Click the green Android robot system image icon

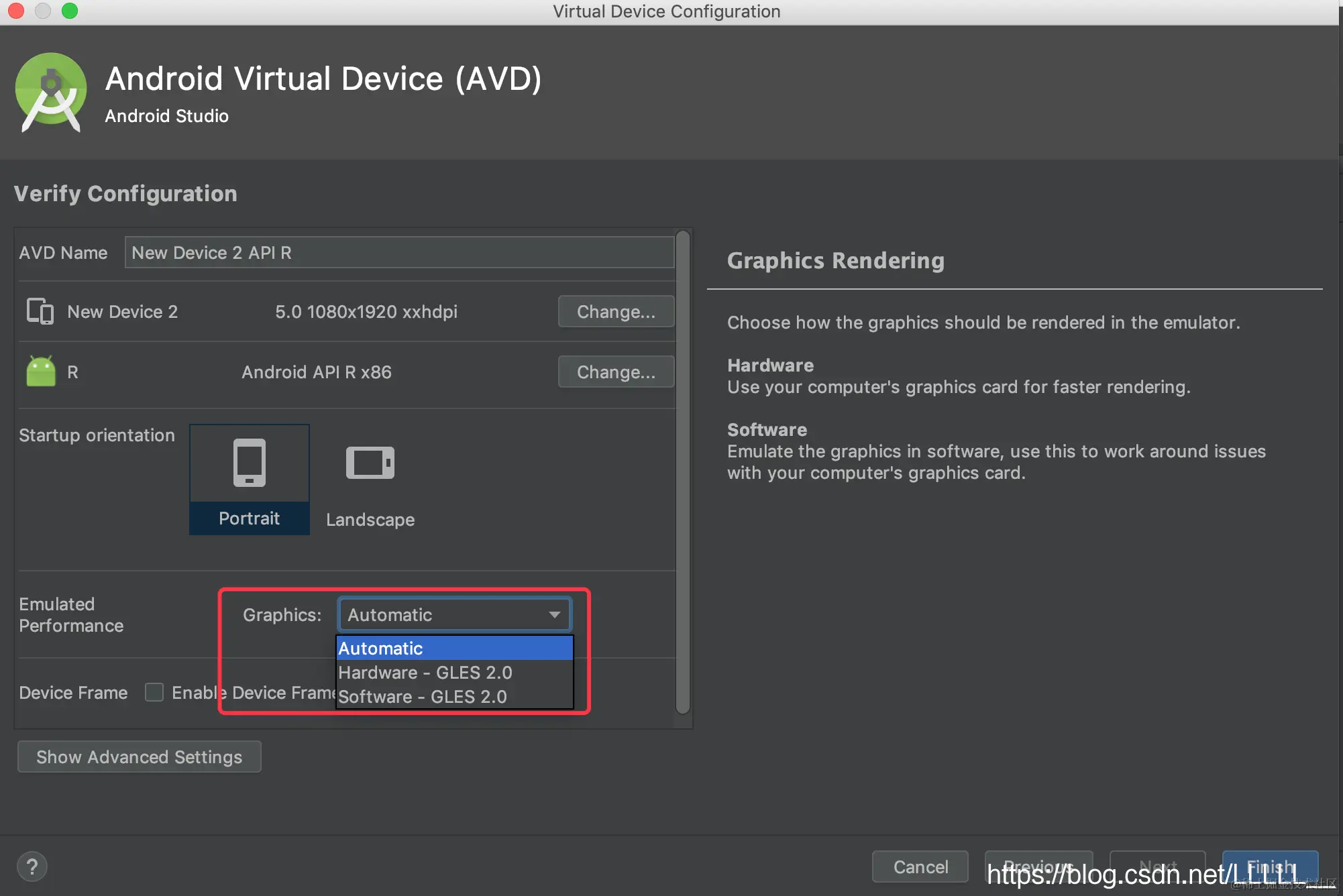pyautogui.click(x=41, y=372)
